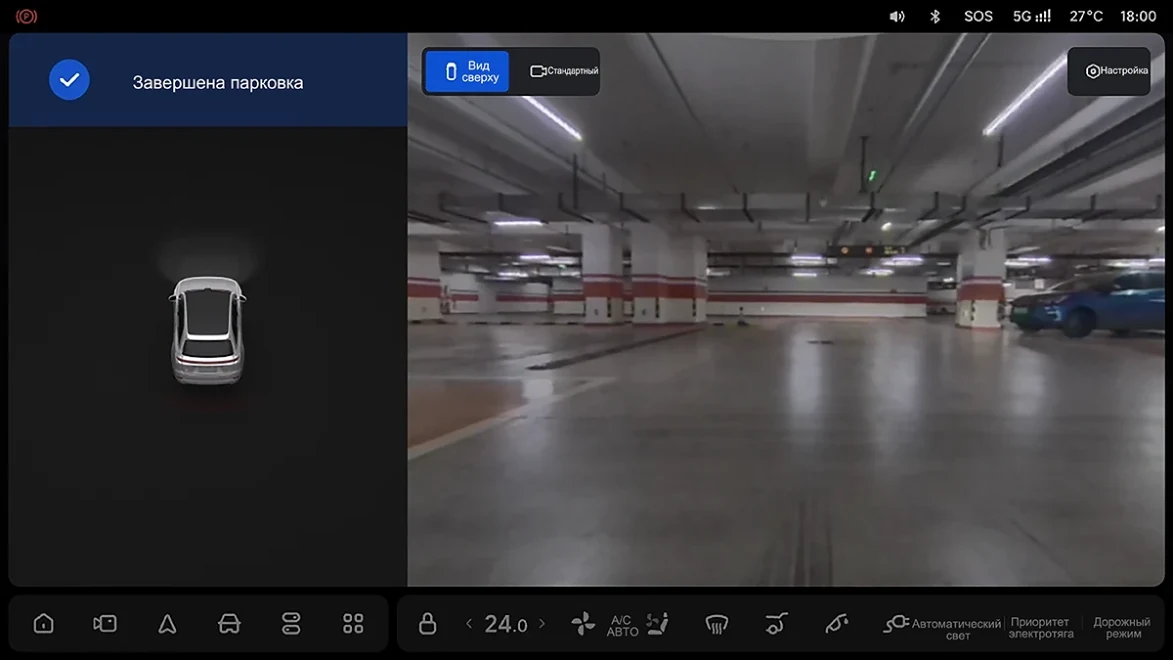Open the vehicle settings car icon

coord(229,623)
